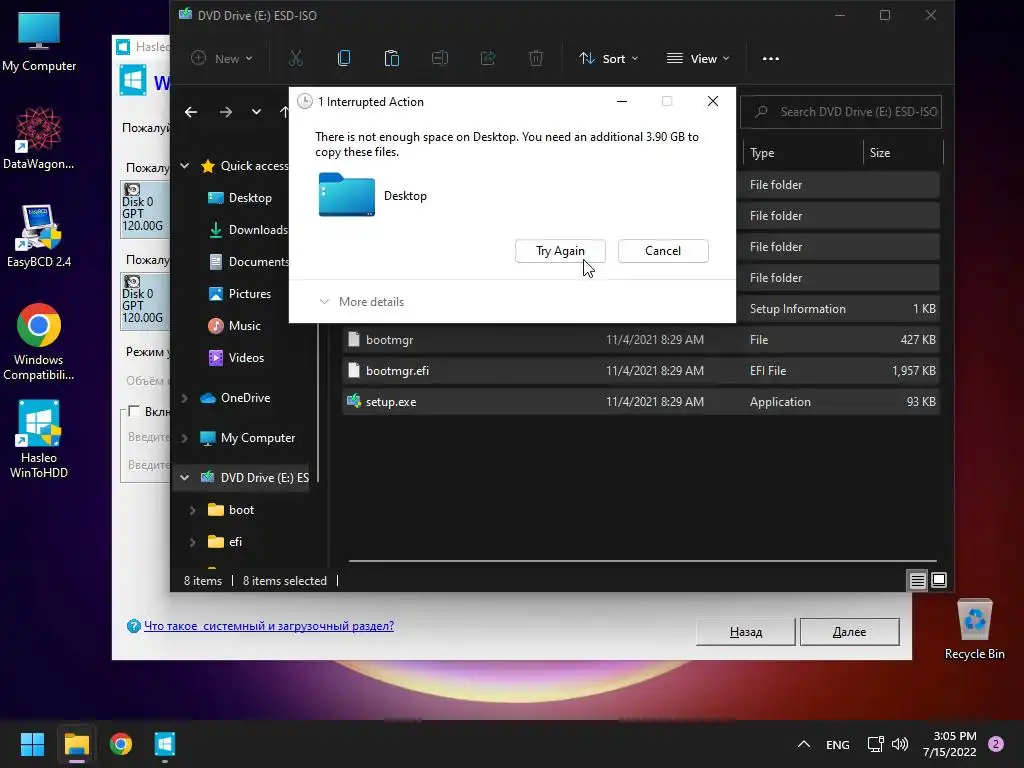Select the bootmgr.efi file row
Viewport: 1024px width, 768px height.
click(x=641, y=371)
